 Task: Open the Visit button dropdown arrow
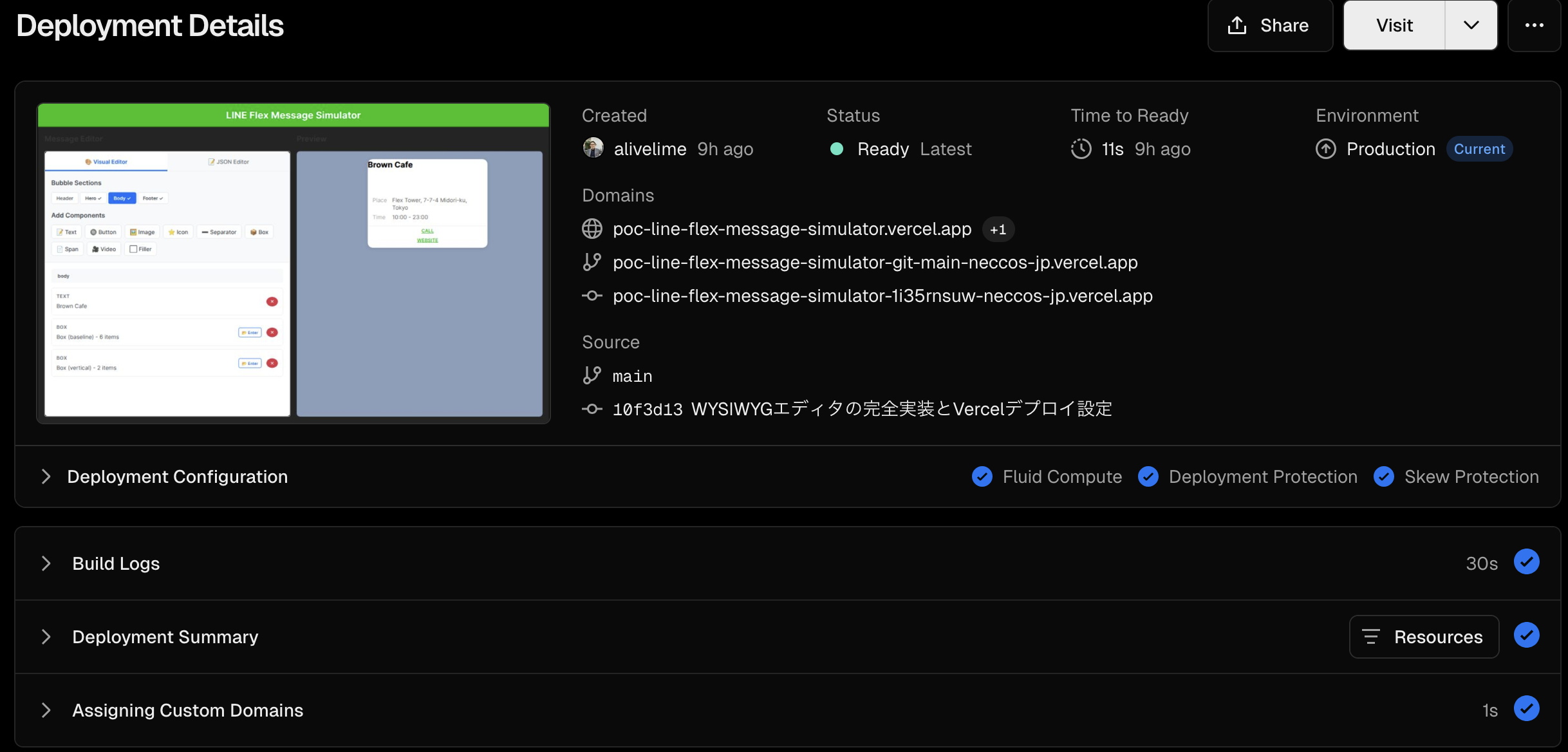point(1471,26)
